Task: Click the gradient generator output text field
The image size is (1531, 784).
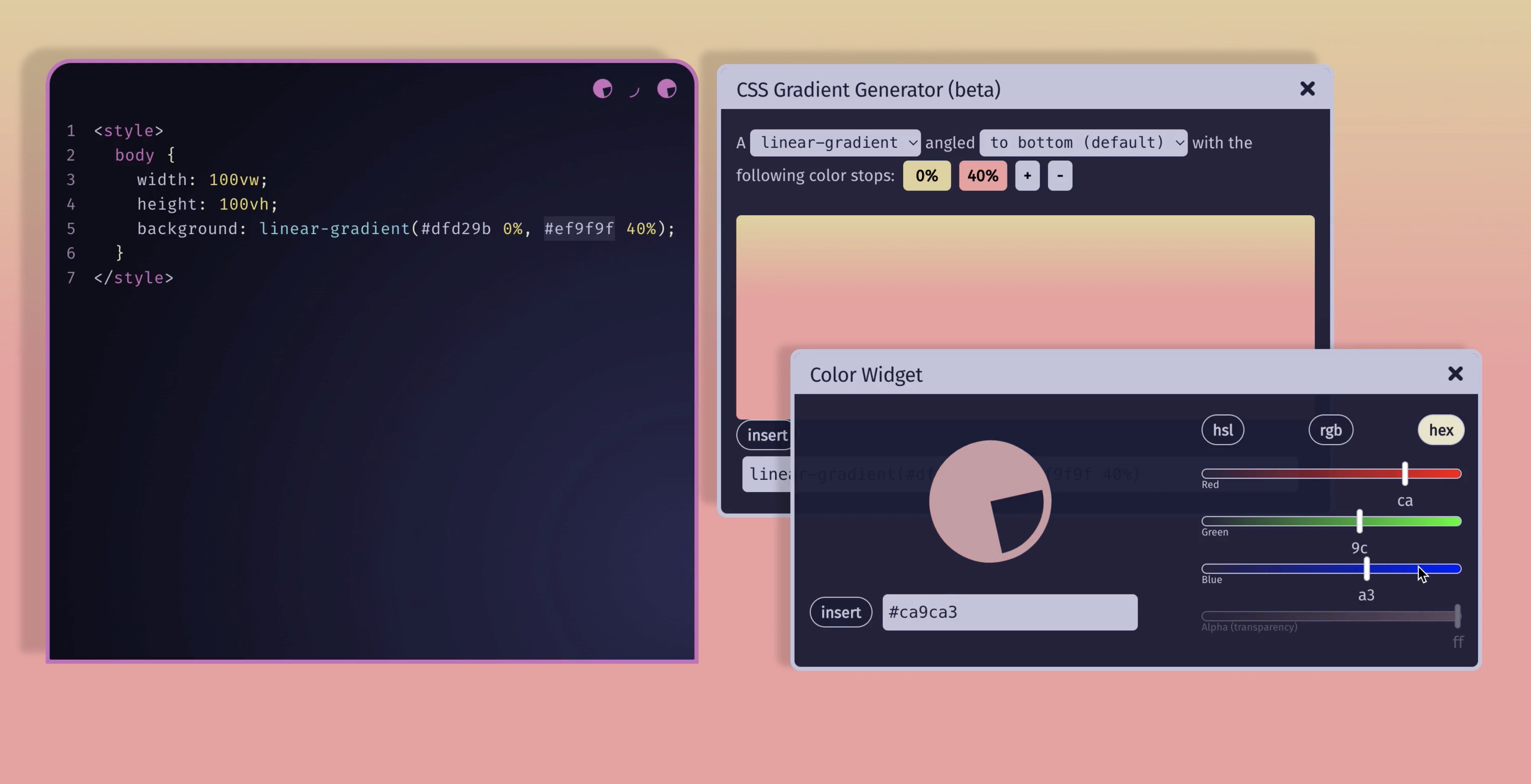Action: click(766, 474)
